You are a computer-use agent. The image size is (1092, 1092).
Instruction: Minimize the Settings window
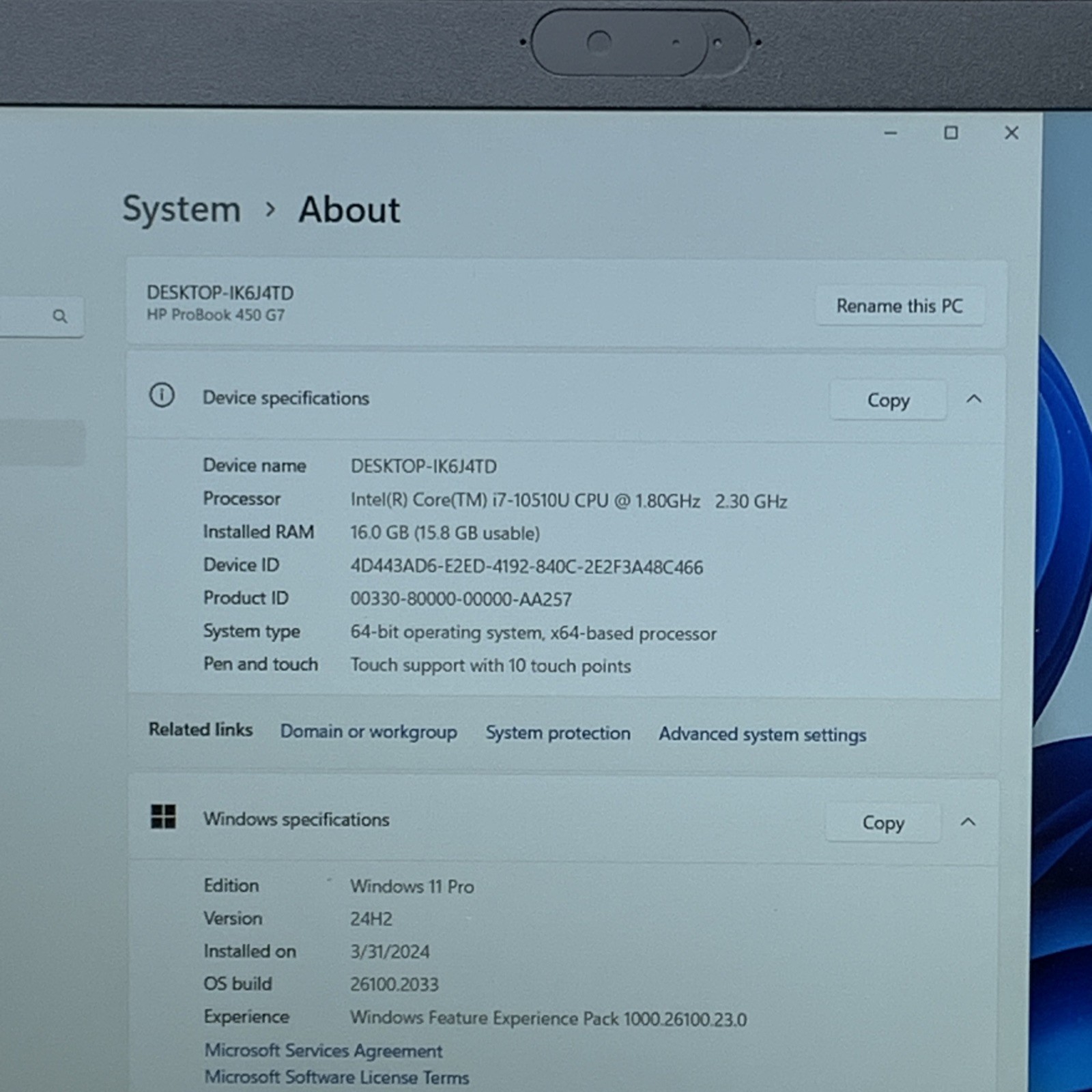pyautogui.click(x=891, y=133)
